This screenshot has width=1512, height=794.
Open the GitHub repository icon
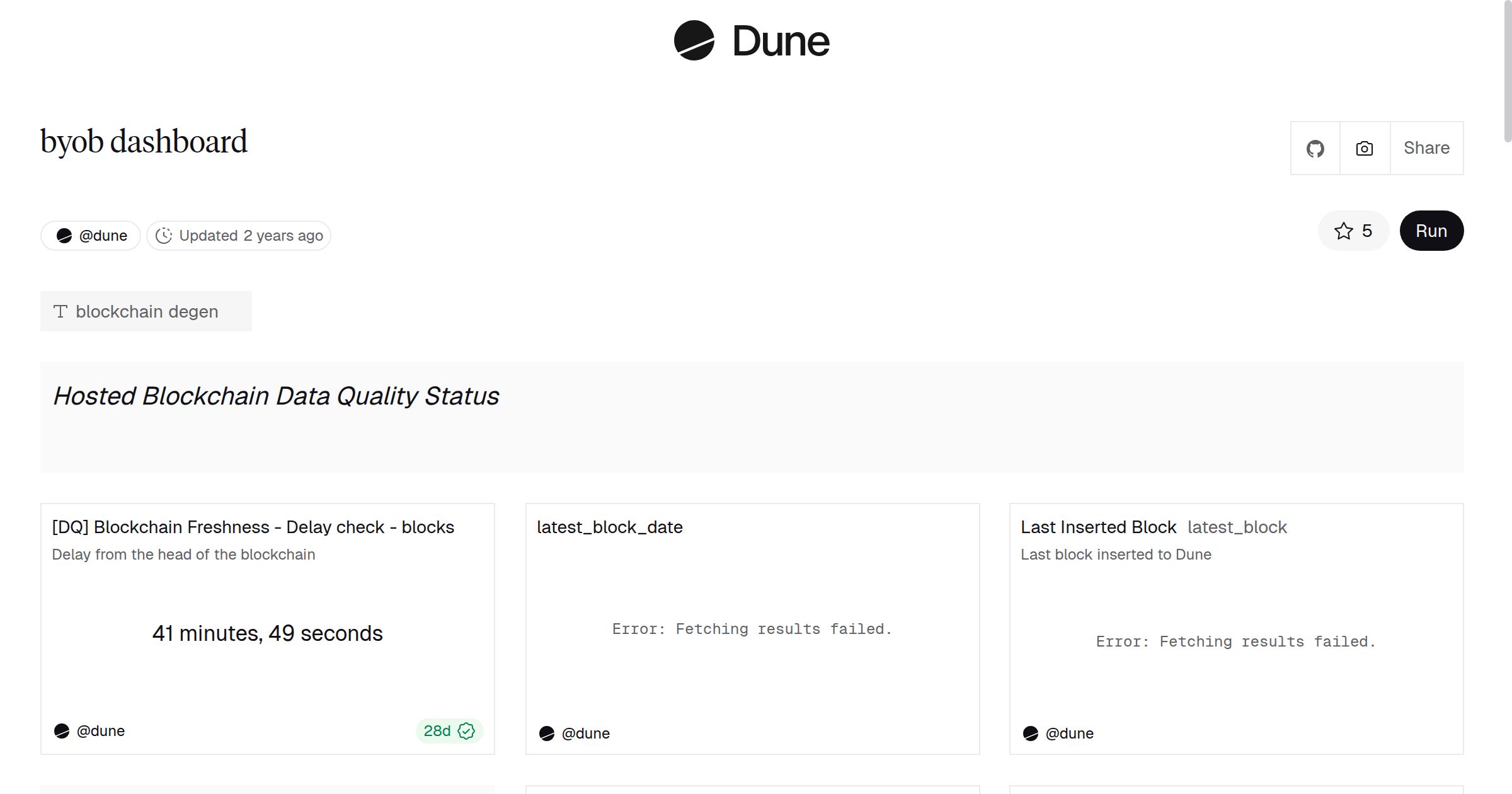1315,149
